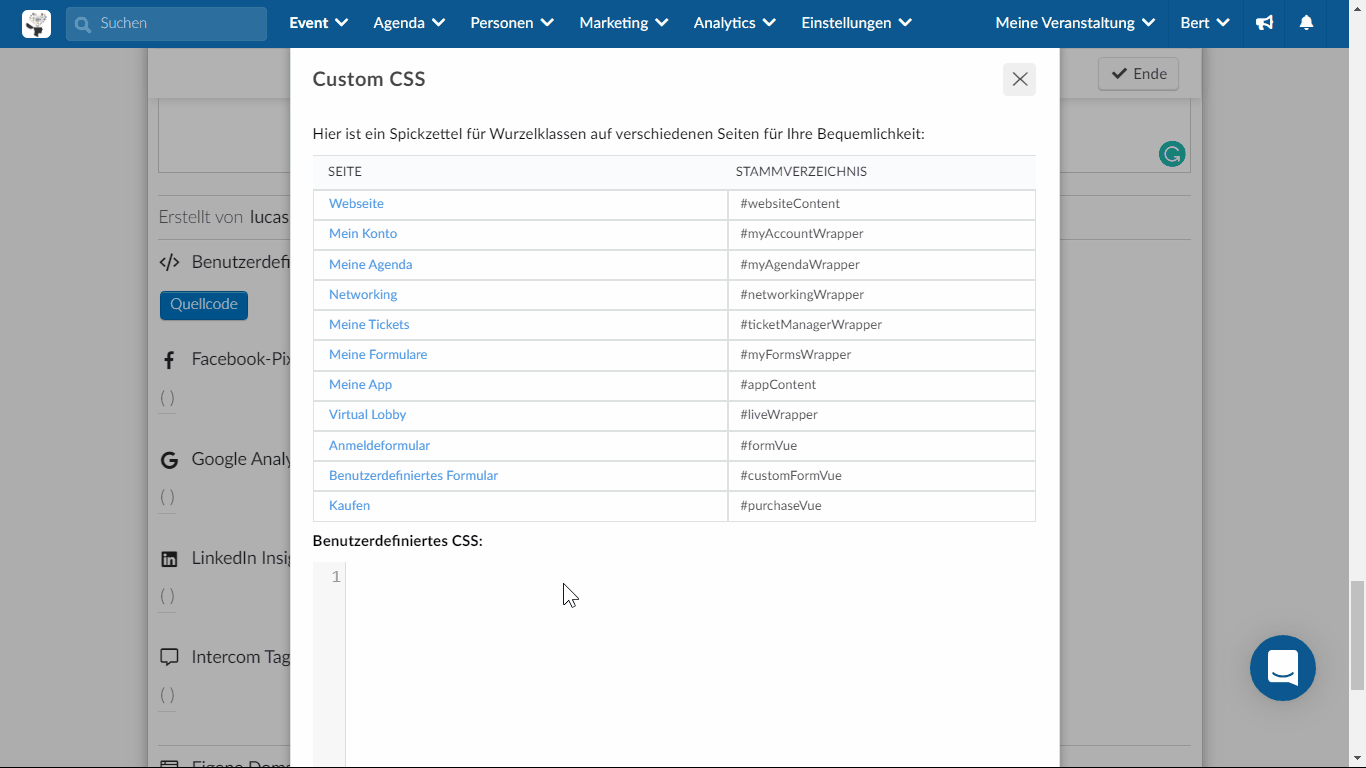Open the Kaufen link
1366x768 pixels.
349,506
